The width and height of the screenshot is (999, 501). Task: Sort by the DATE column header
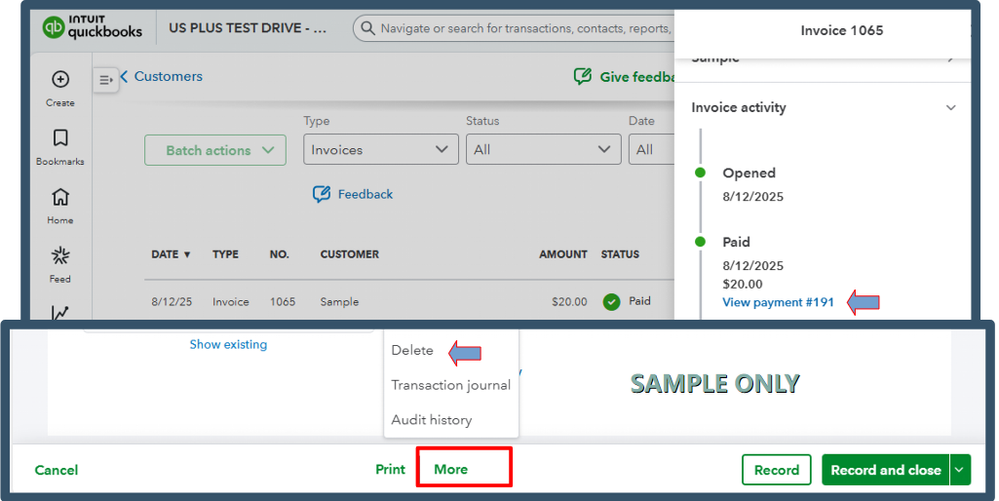[x=171, y=254]
